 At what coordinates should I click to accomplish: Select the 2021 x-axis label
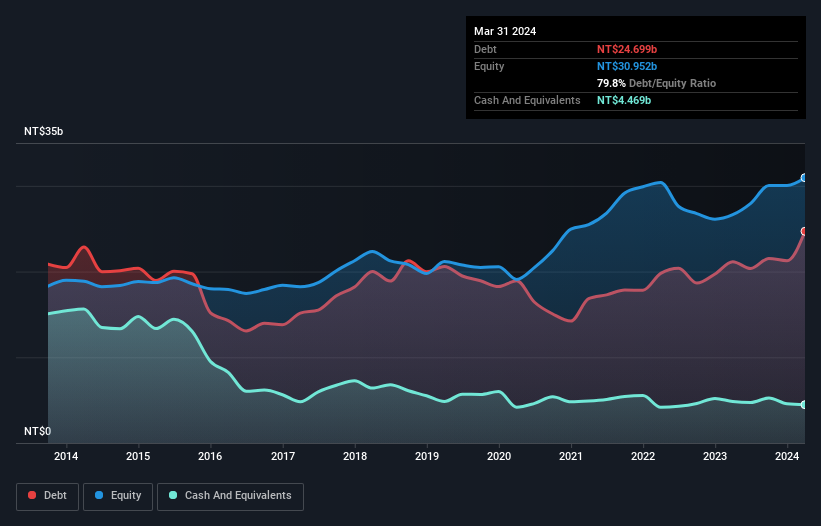[571, 456]
